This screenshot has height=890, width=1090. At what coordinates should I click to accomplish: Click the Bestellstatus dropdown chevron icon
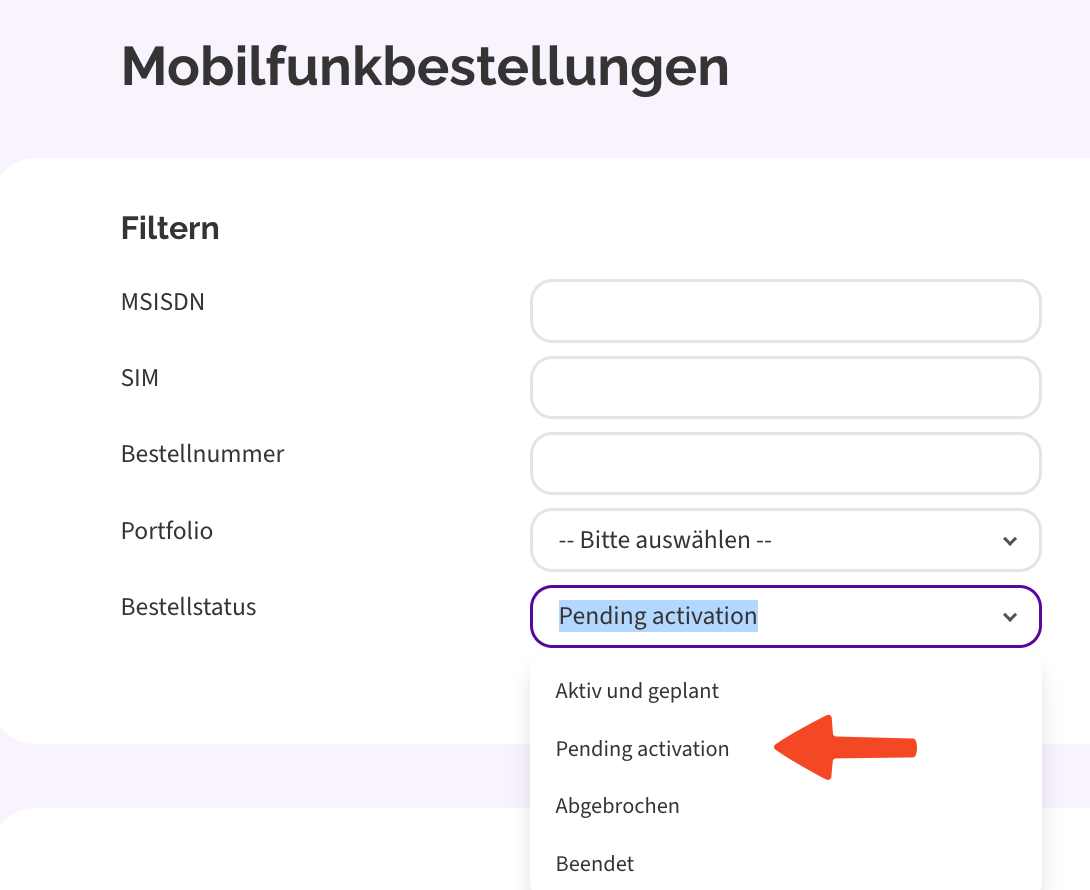tap(1009, 616)
